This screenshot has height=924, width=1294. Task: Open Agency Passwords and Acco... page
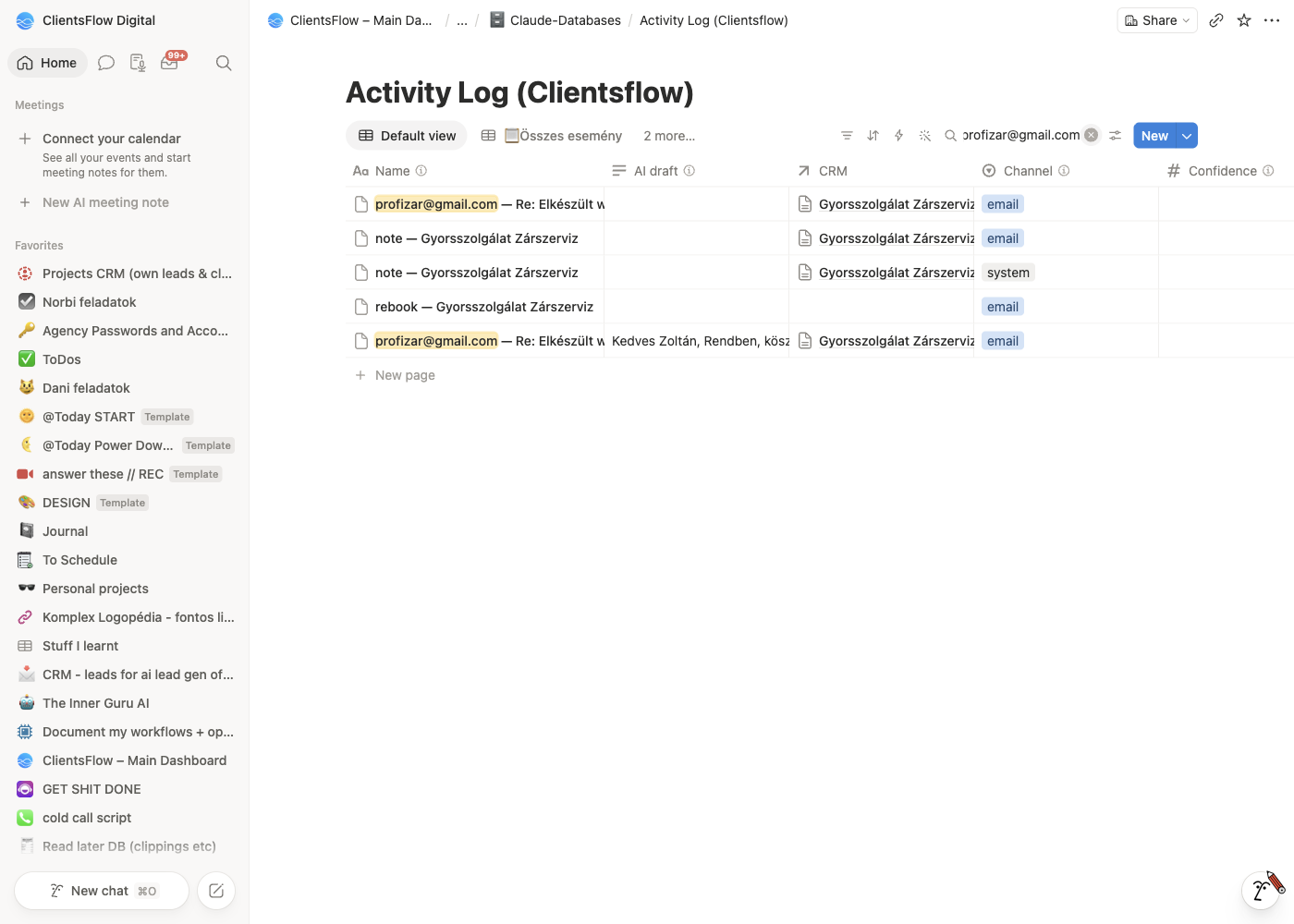click(125, 331)
